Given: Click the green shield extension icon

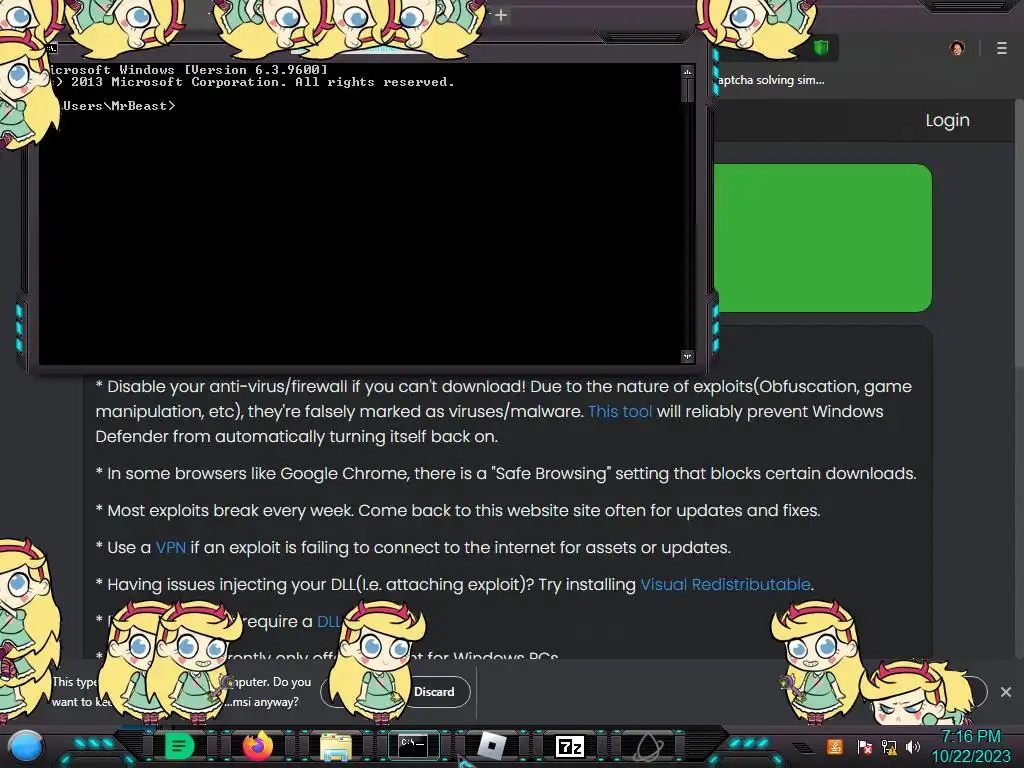Looking at the screenshot, I should coord(821,47).
